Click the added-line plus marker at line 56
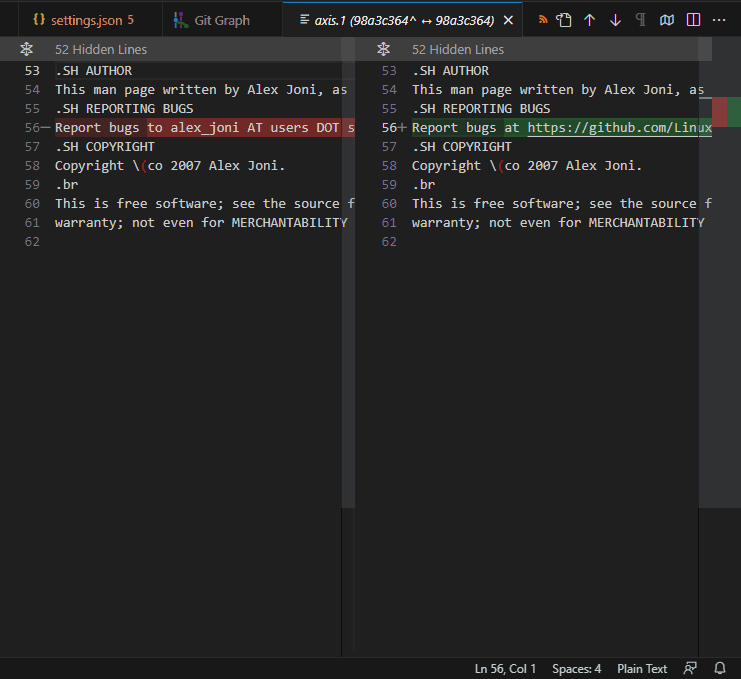Viewport: 741px width, 679px height. (402, 128)
